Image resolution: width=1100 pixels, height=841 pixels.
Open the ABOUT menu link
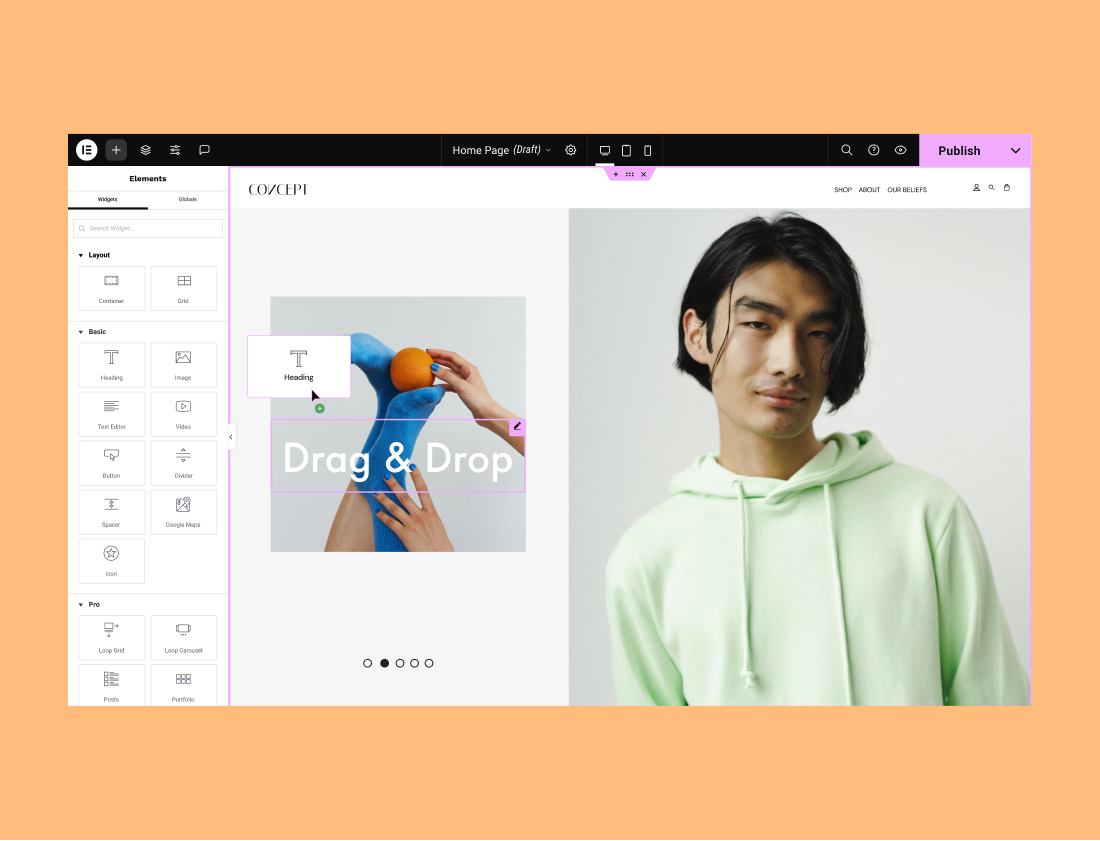click(869, 190)
